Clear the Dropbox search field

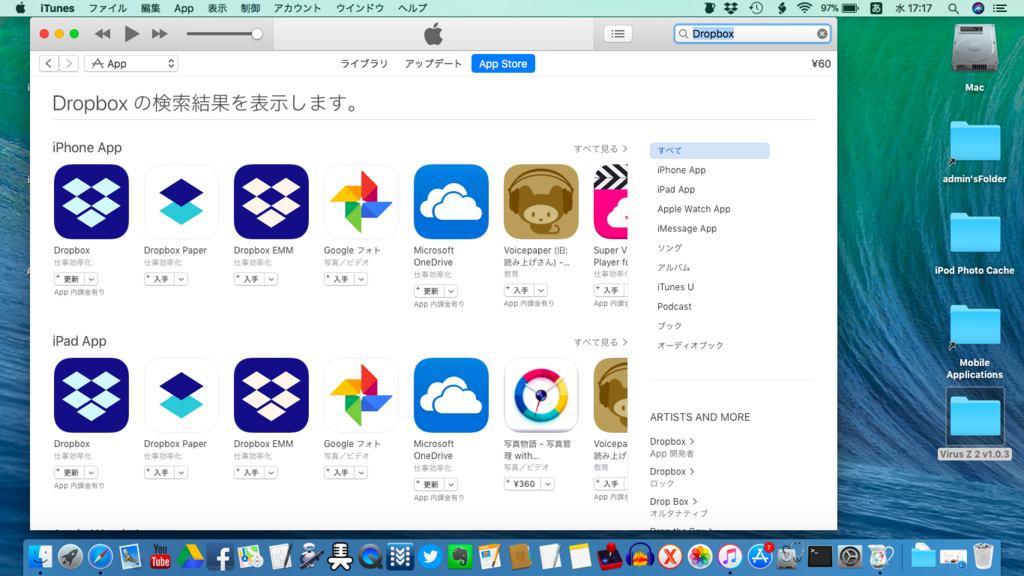pyautogui.click(x=822, y=34)
